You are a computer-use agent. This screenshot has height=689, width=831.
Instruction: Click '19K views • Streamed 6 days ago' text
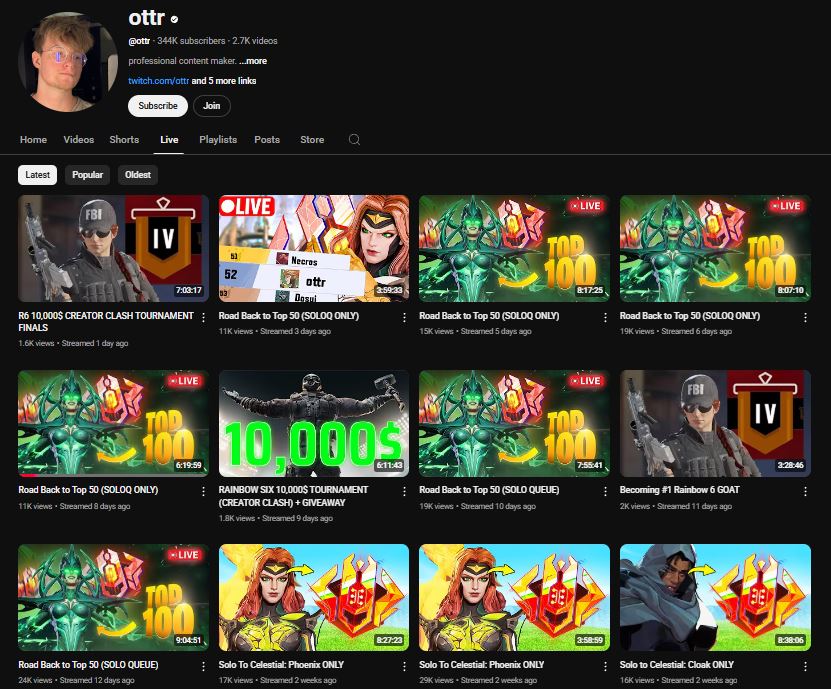pos(676,331)
